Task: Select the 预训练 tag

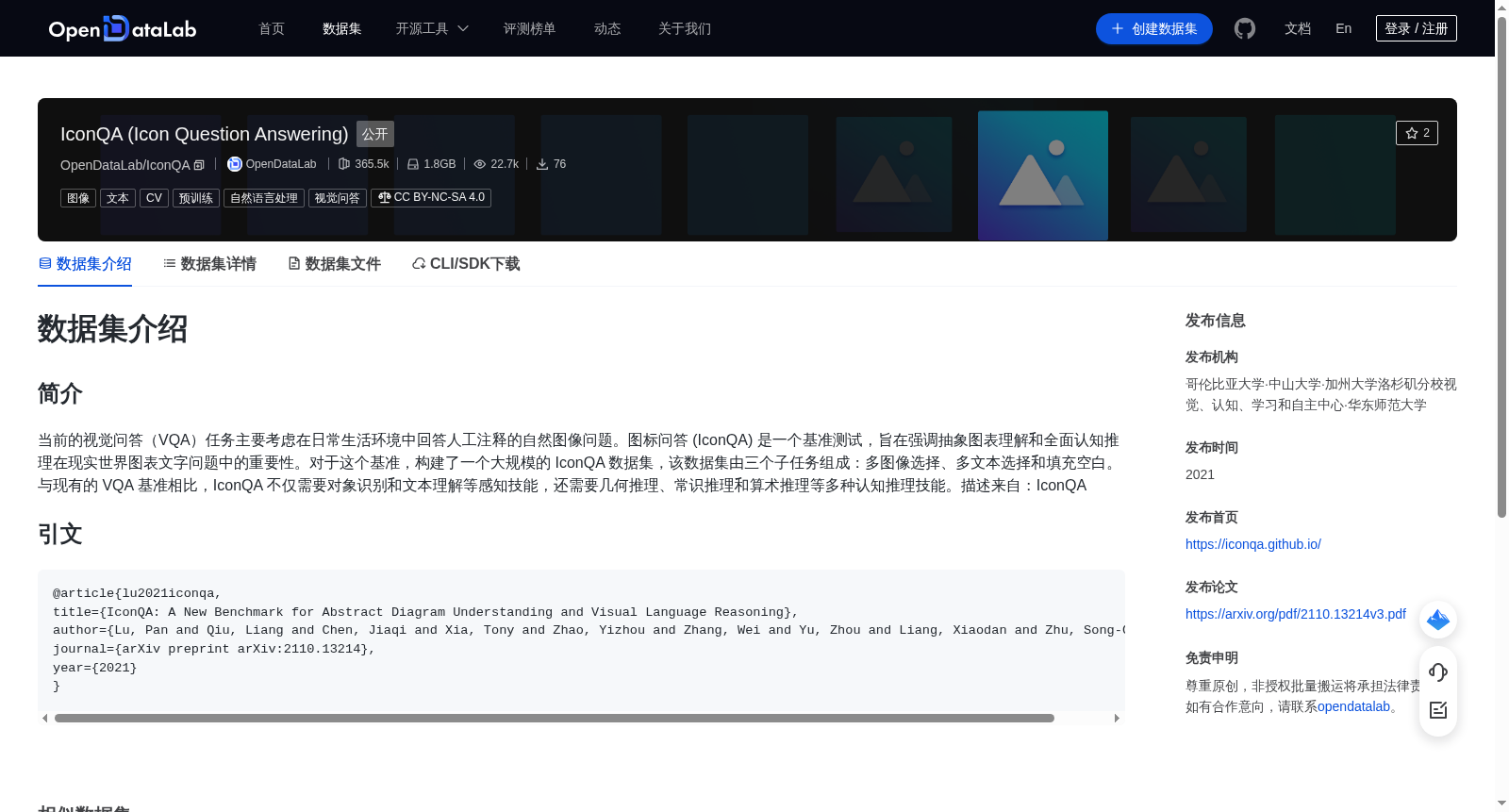Action: [196, 198]
